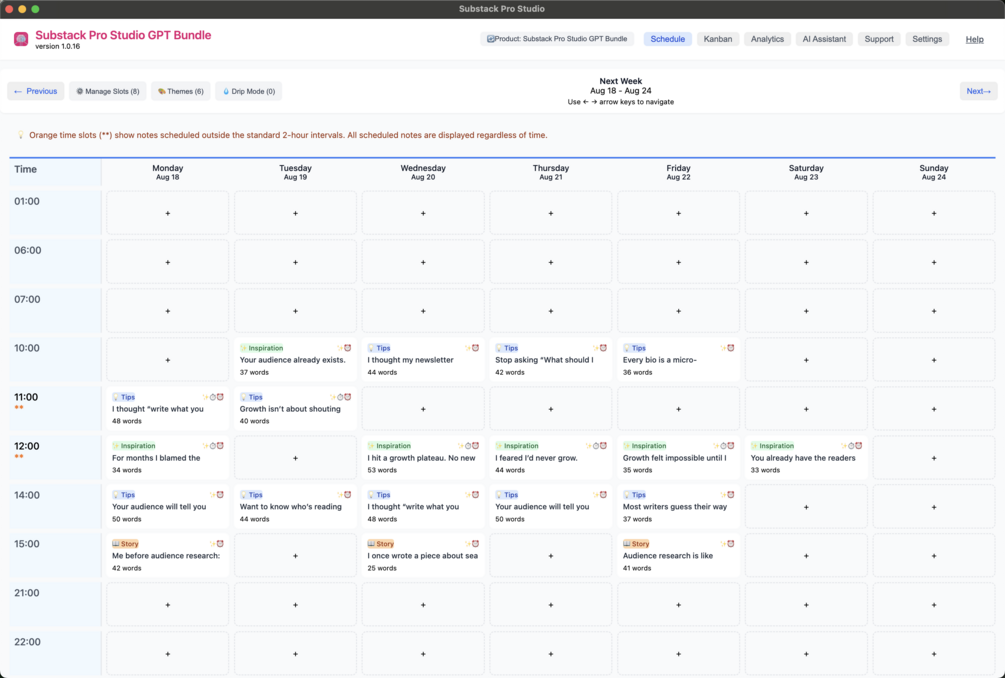Click the sparkle icon on 'I hit a growth plateau' note
The image size is (1005, 678).
(461, 446)
